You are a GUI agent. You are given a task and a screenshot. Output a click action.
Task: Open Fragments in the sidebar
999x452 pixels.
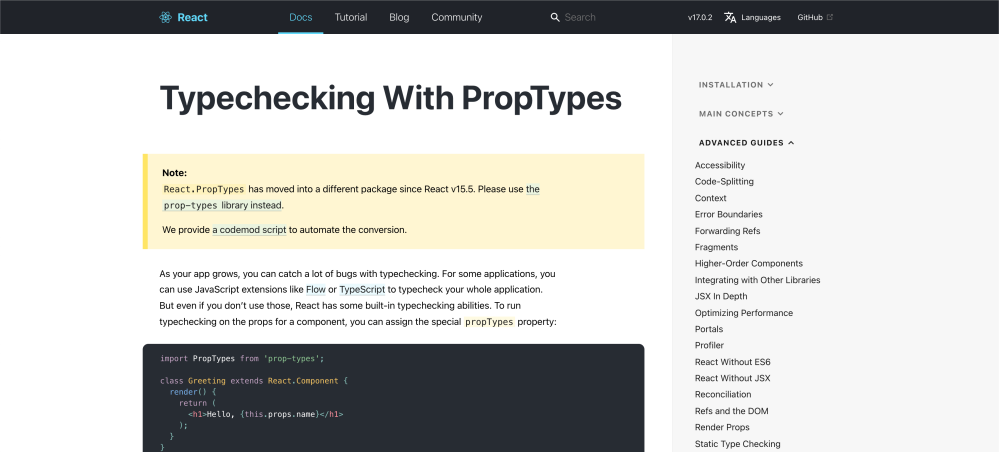[717, 247]
